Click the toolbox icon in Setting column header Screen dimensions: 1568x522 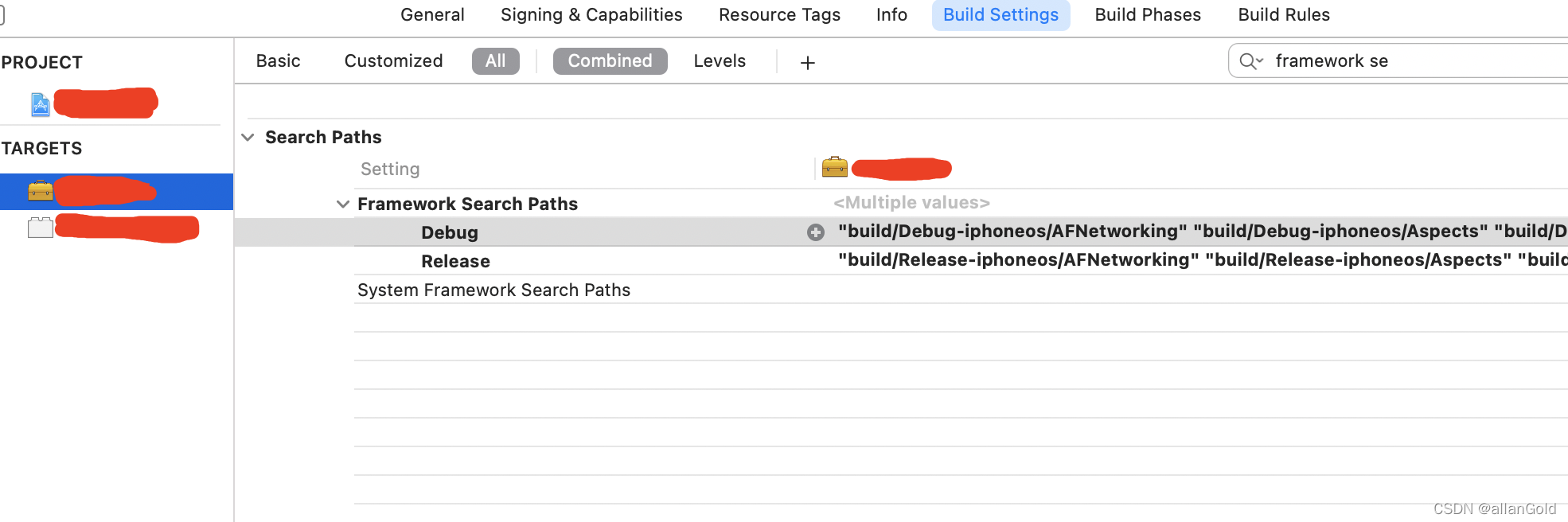click(835, 167)
